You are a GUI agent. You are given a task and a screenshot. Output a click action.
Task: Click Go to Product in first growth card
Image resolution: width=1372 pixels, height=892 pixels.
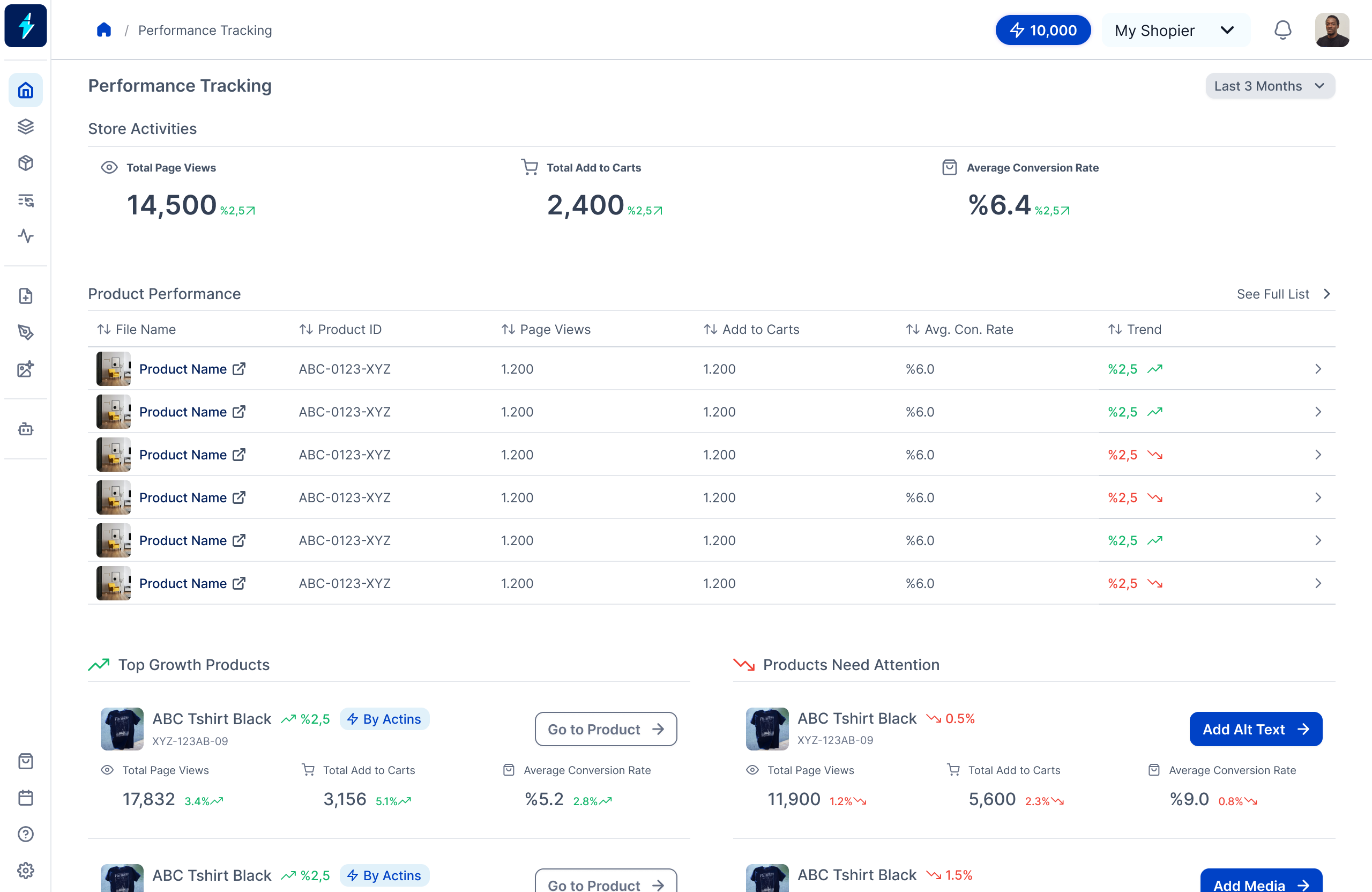[x=606, y=730]
